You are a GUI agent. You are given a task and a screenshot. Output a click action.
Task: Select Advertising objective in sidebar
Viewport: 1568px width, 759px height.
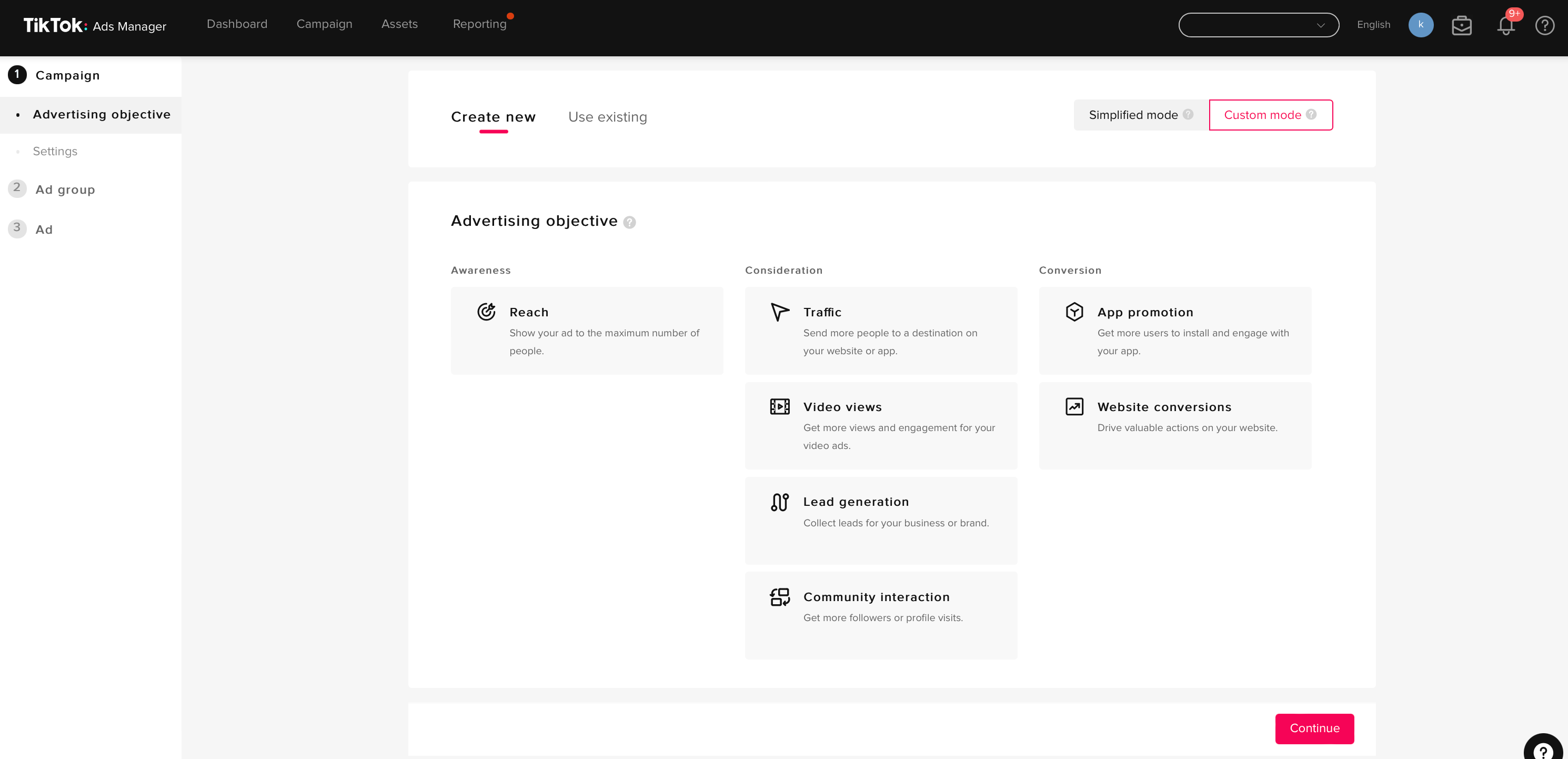click(x=91, y=114)
